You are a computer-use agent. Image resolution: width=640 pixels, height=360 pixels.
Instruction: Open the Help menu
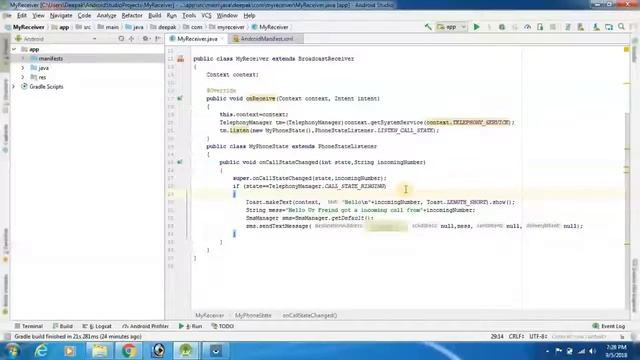pos(249,16)
